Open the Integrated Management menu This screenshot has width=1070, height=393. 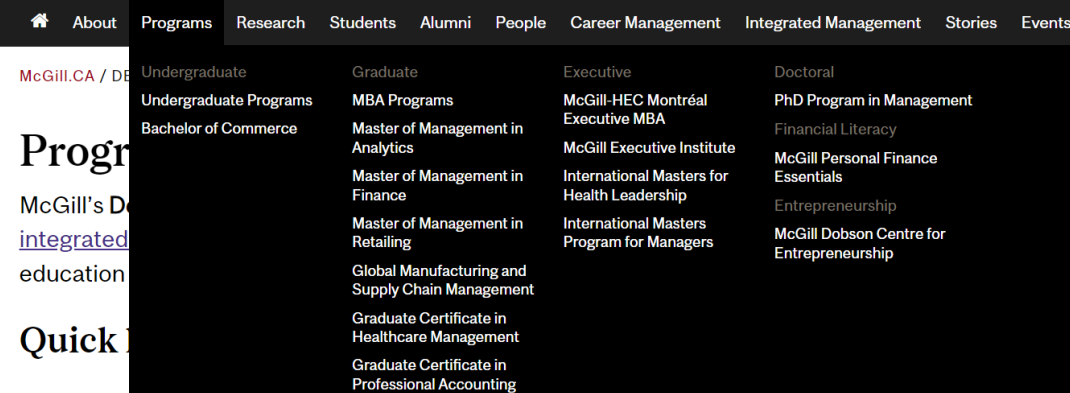click(x=833, y=23)
